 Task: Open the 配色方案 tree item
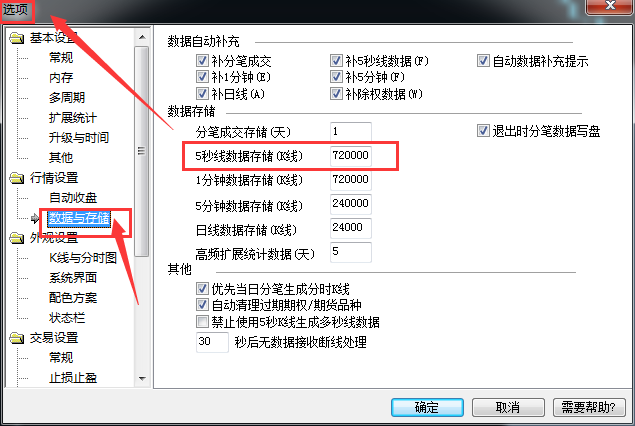pos(73,298)
